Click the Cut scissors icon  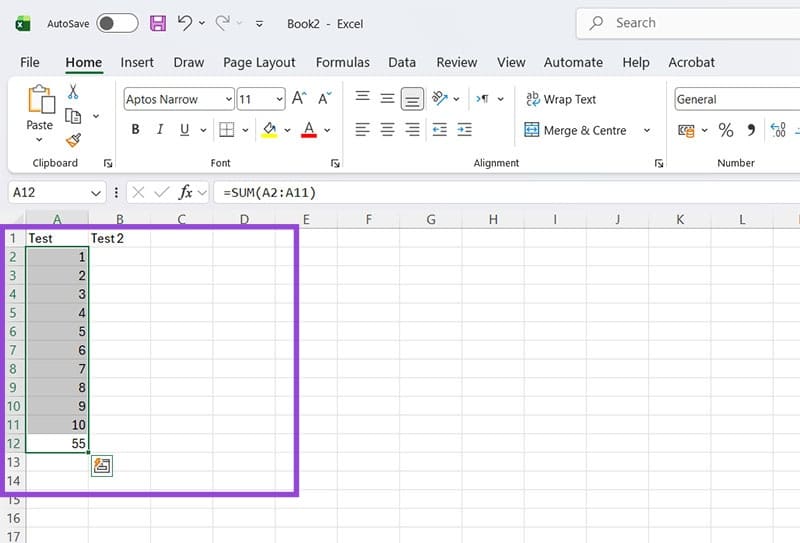73,92
